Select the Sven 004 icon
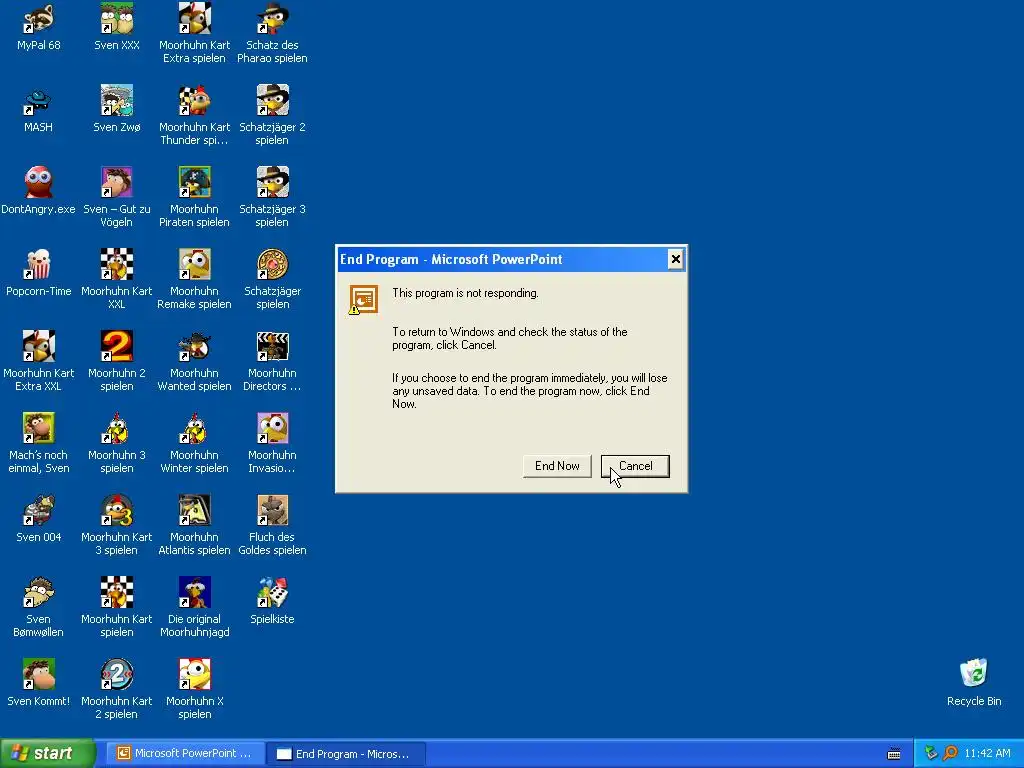This screenshot has width=1024, height=768. click(x=39, y=510)
